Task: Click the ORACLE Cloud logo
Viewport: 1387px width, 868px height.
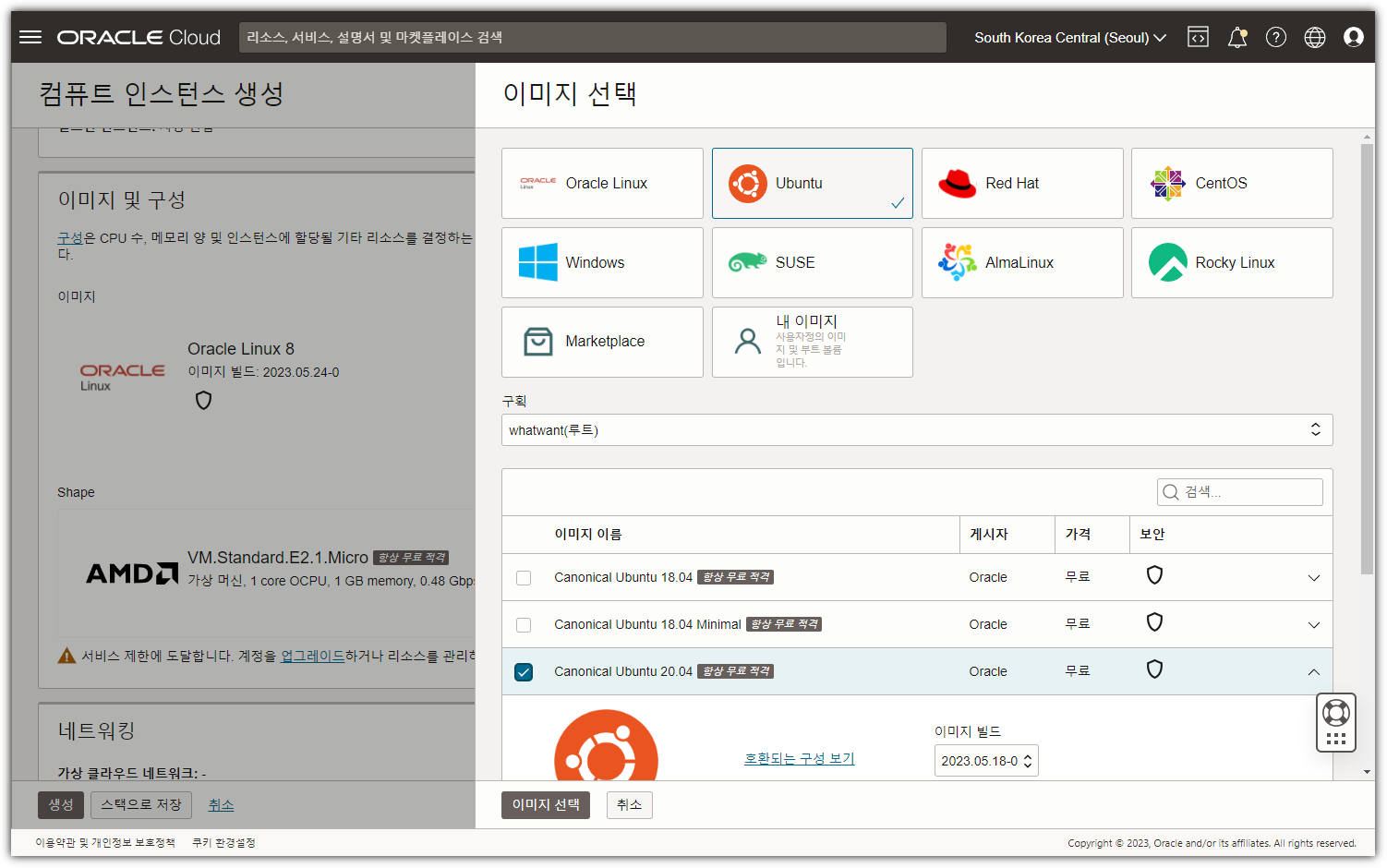Action: click(139, 37)
